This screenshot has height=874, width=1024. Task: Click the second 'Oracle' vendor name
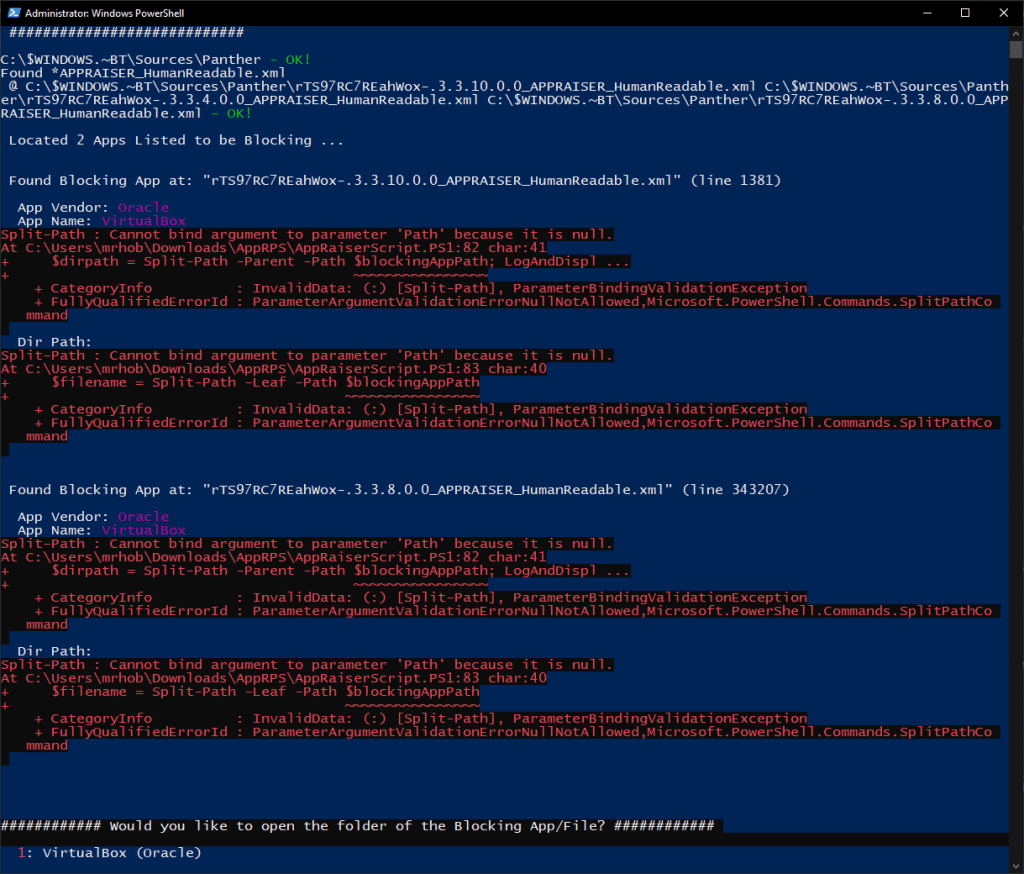pos(143,517)
